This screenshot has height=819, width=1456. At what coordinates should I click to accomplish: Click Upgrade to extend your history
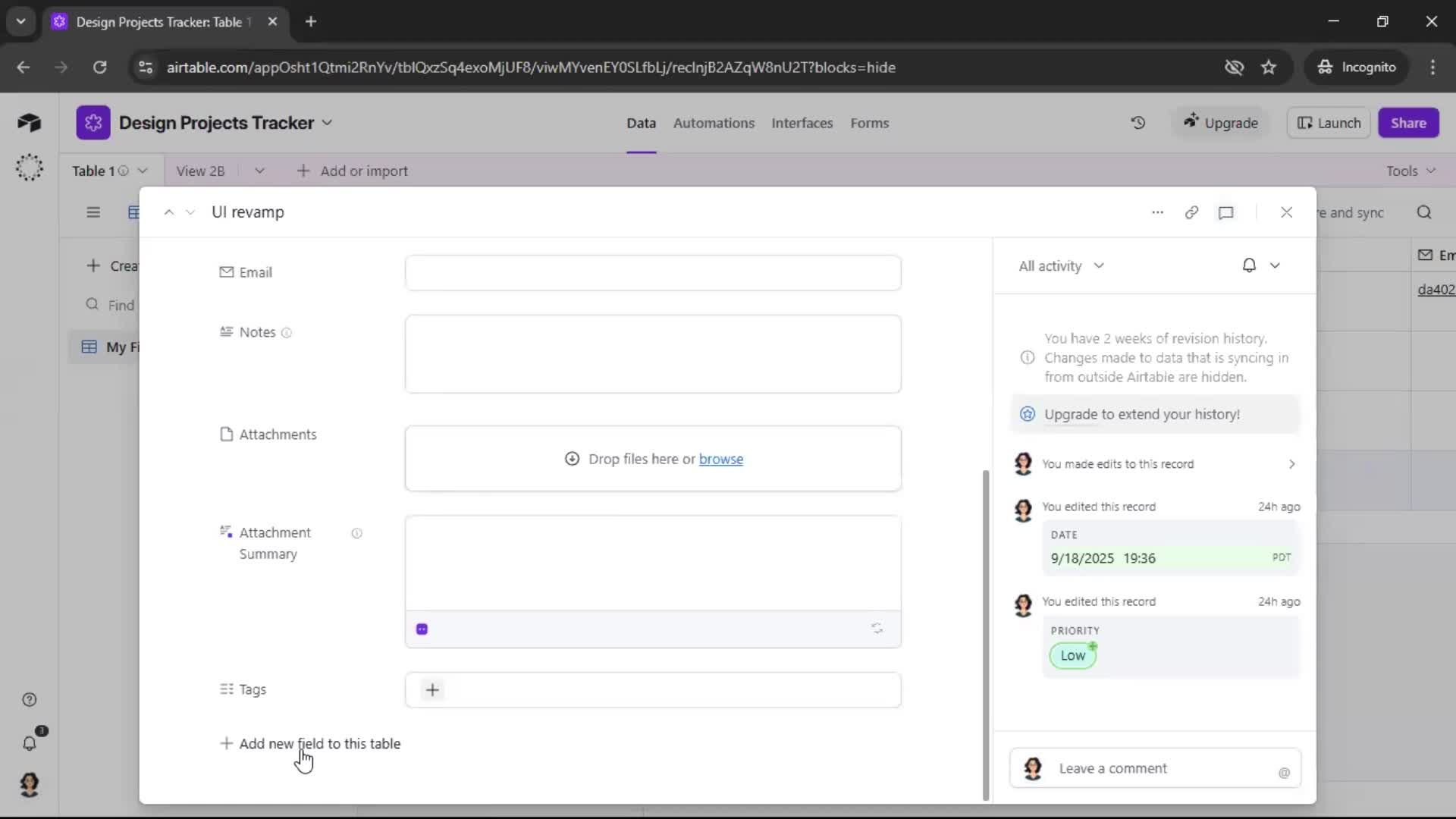click(x=1155, y=414)
